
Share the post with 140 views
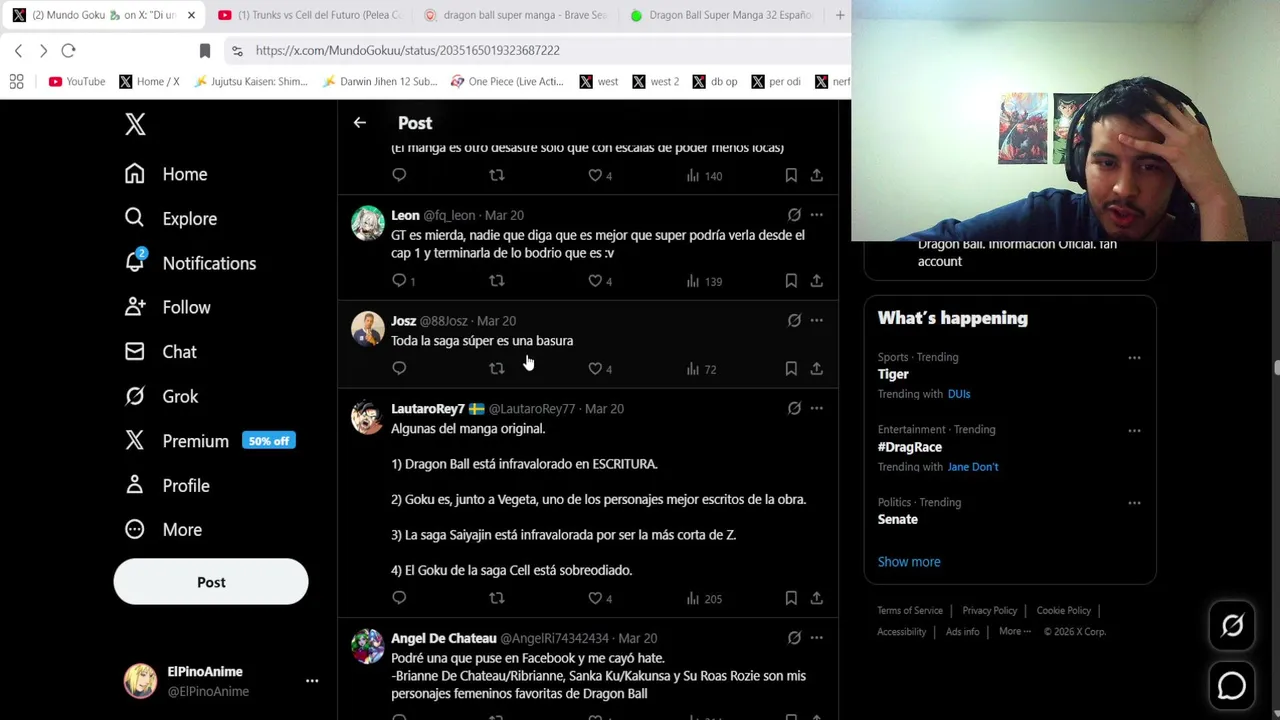click(817, 175)
